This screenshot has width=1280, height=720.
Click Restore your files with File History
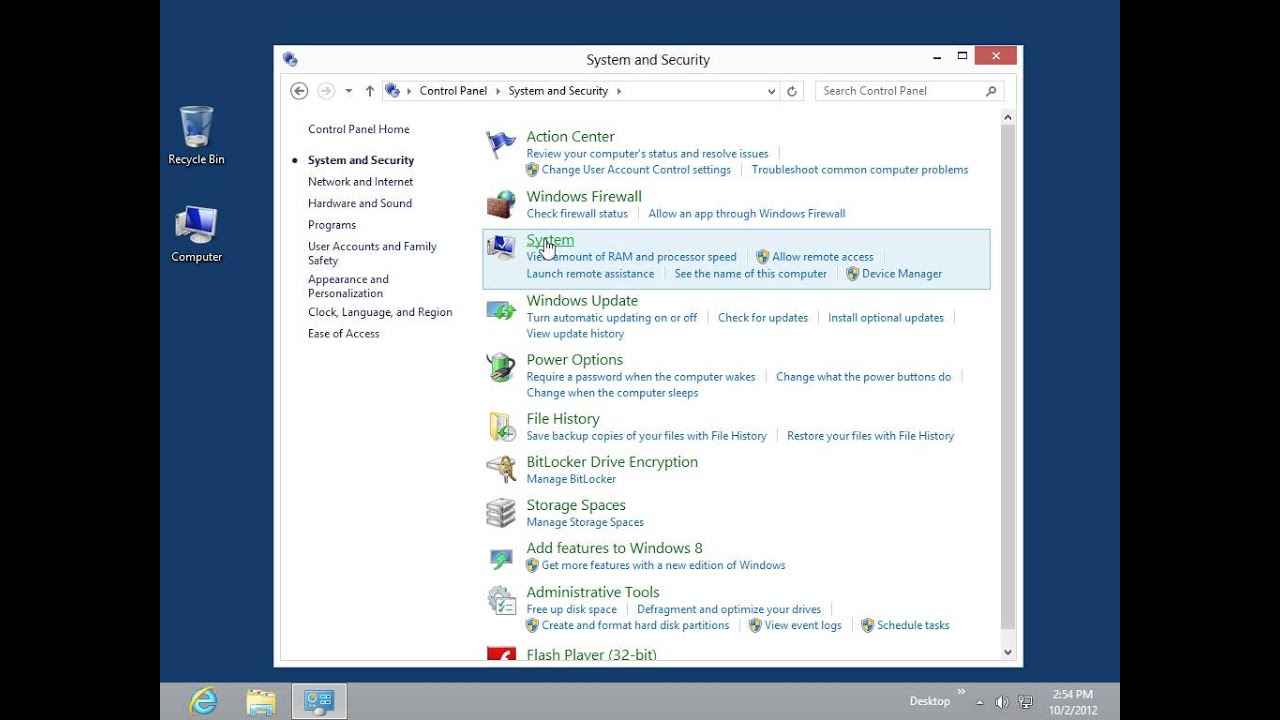click(x=870, y=436)
